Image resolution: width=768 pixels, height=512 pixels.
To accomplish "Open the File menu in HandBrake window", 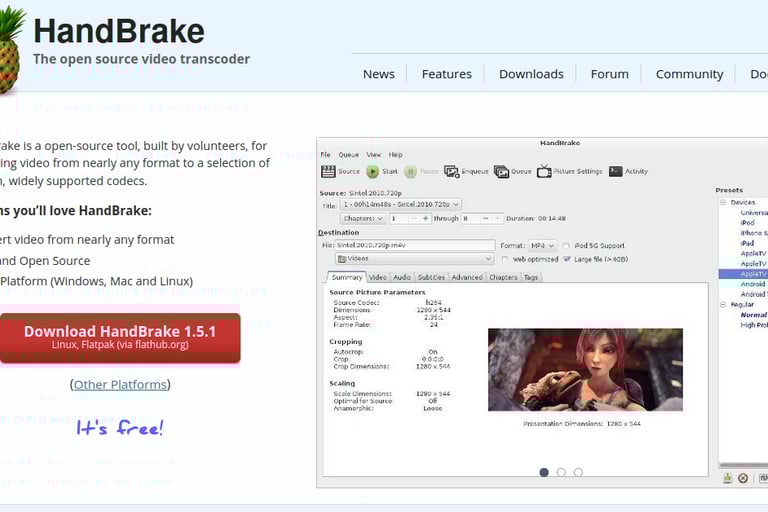I will coord(326,155).
